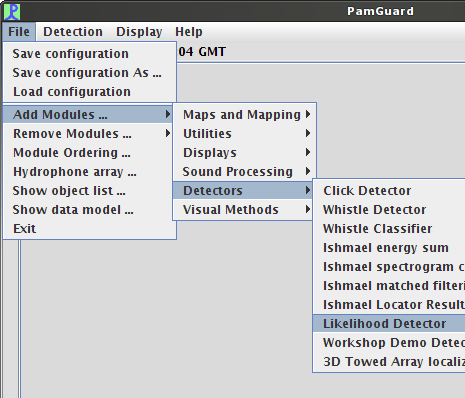Open Hydrophone array ... settings
465x398 pixels.
[x=89, y=172]
